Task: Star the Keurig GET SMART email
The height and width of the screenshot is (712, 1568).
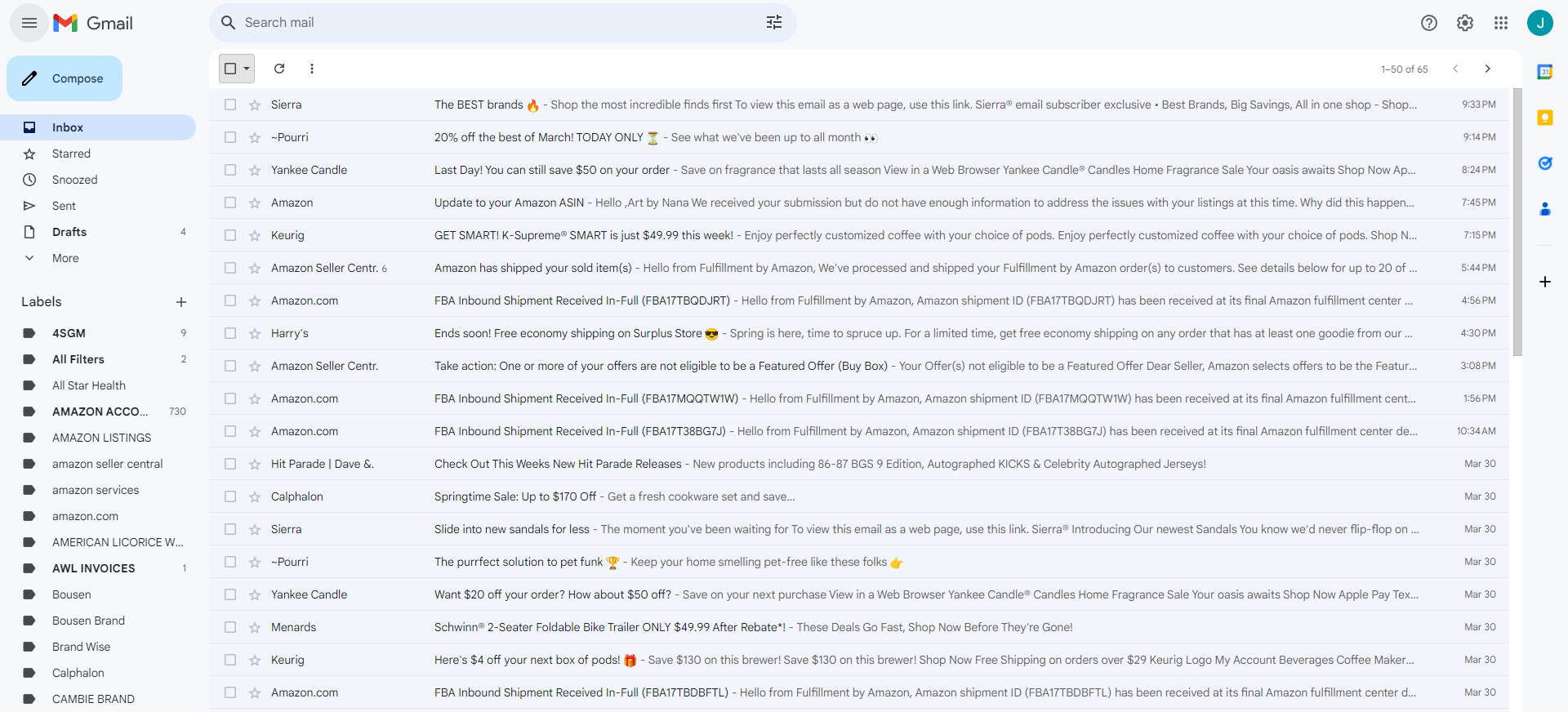Action: [x=255, y=235]
